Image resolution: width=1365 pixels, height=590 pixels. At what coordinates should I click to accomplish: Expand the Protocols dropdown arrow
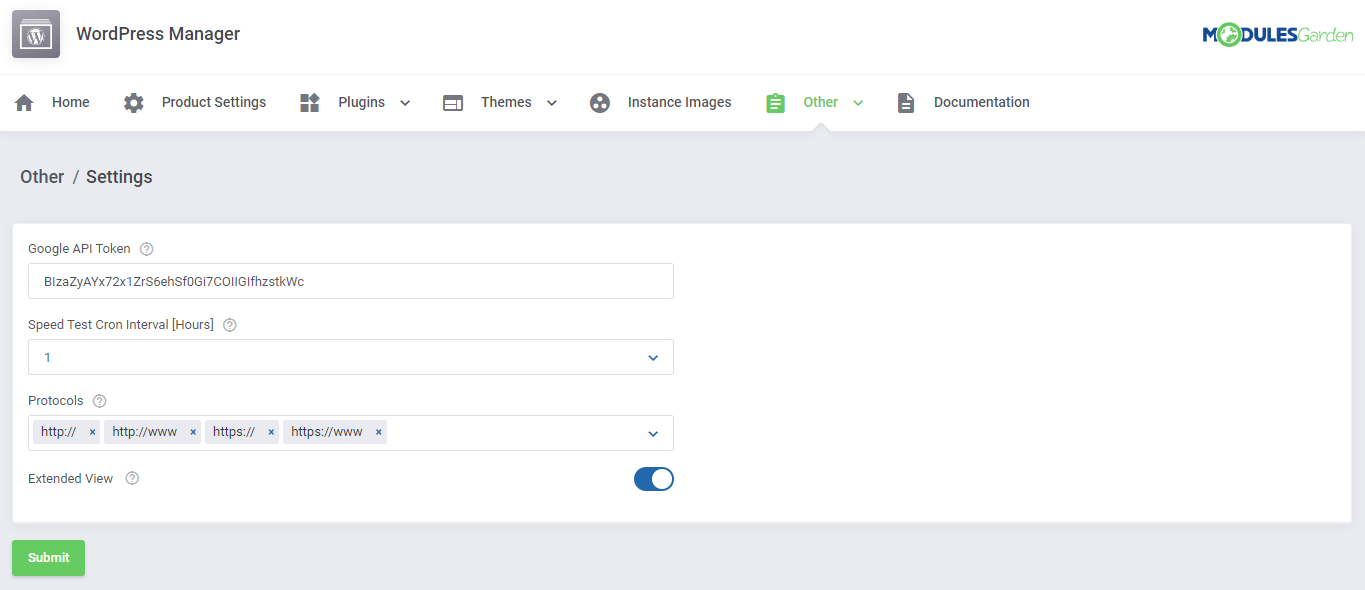pyautogui.click(x=653, y=433)
